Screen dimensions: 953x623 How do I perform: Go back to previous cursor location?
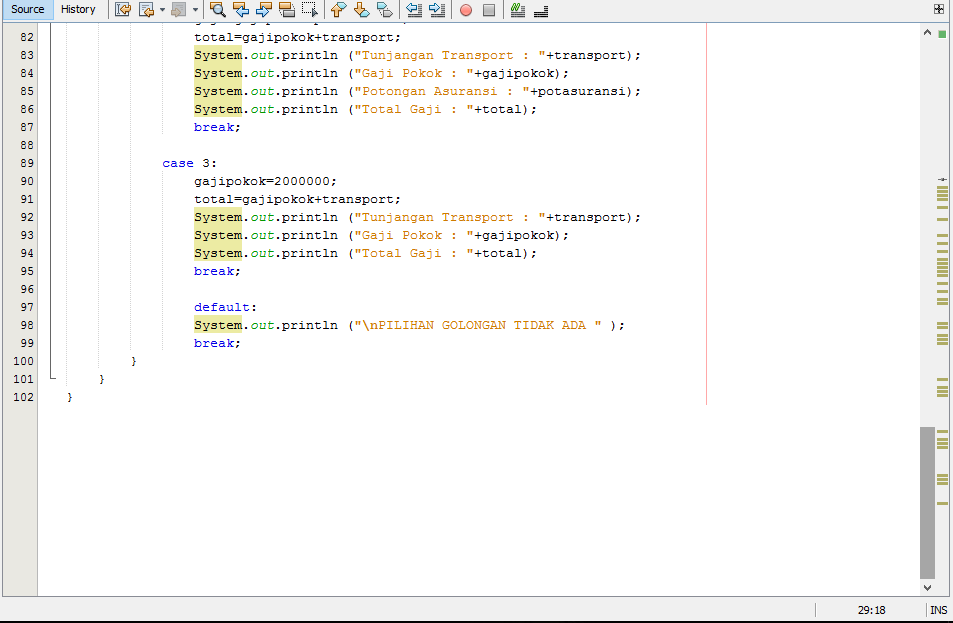tap(146, 10)
